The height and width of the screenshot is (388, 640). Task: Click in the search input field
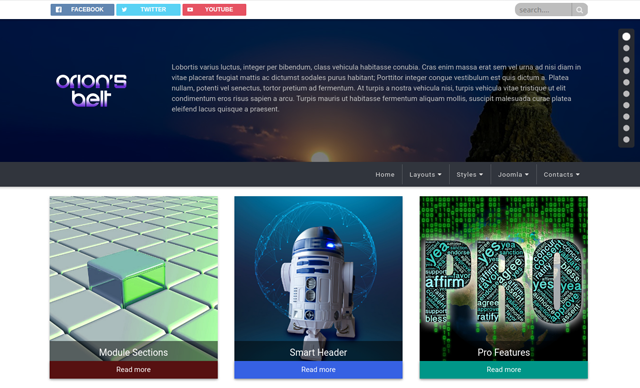(543, 10)
